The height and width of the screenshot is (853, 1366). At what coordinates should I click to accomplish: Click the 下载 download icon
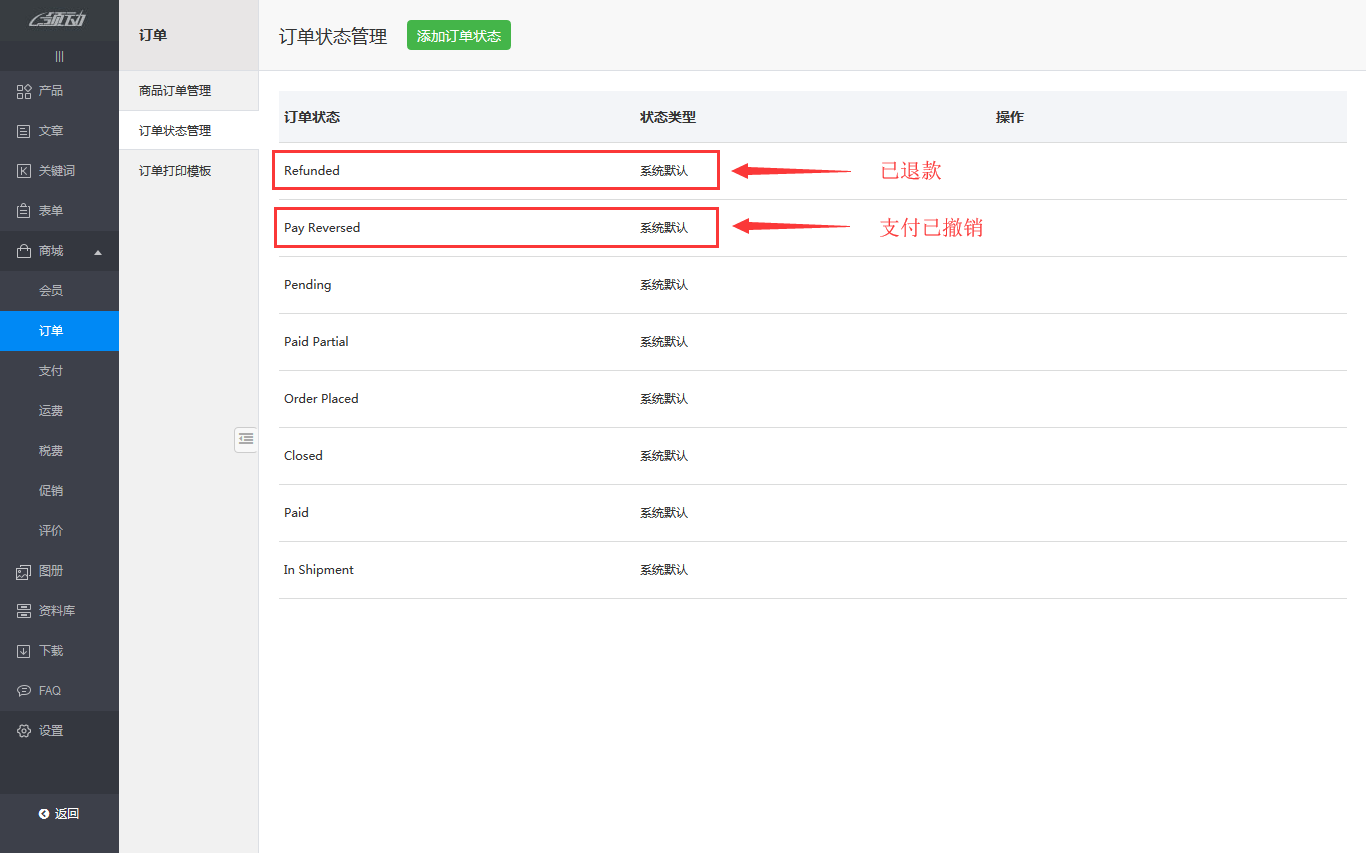coord(23,650)
